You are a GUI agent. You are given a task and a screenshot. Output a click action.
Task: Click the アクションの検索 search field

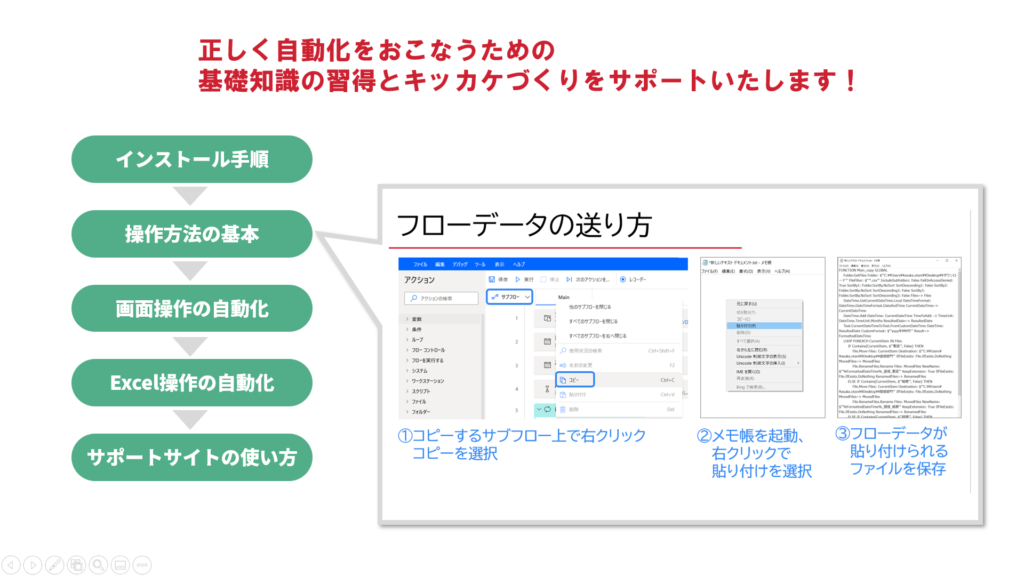(x=441, y=298)
